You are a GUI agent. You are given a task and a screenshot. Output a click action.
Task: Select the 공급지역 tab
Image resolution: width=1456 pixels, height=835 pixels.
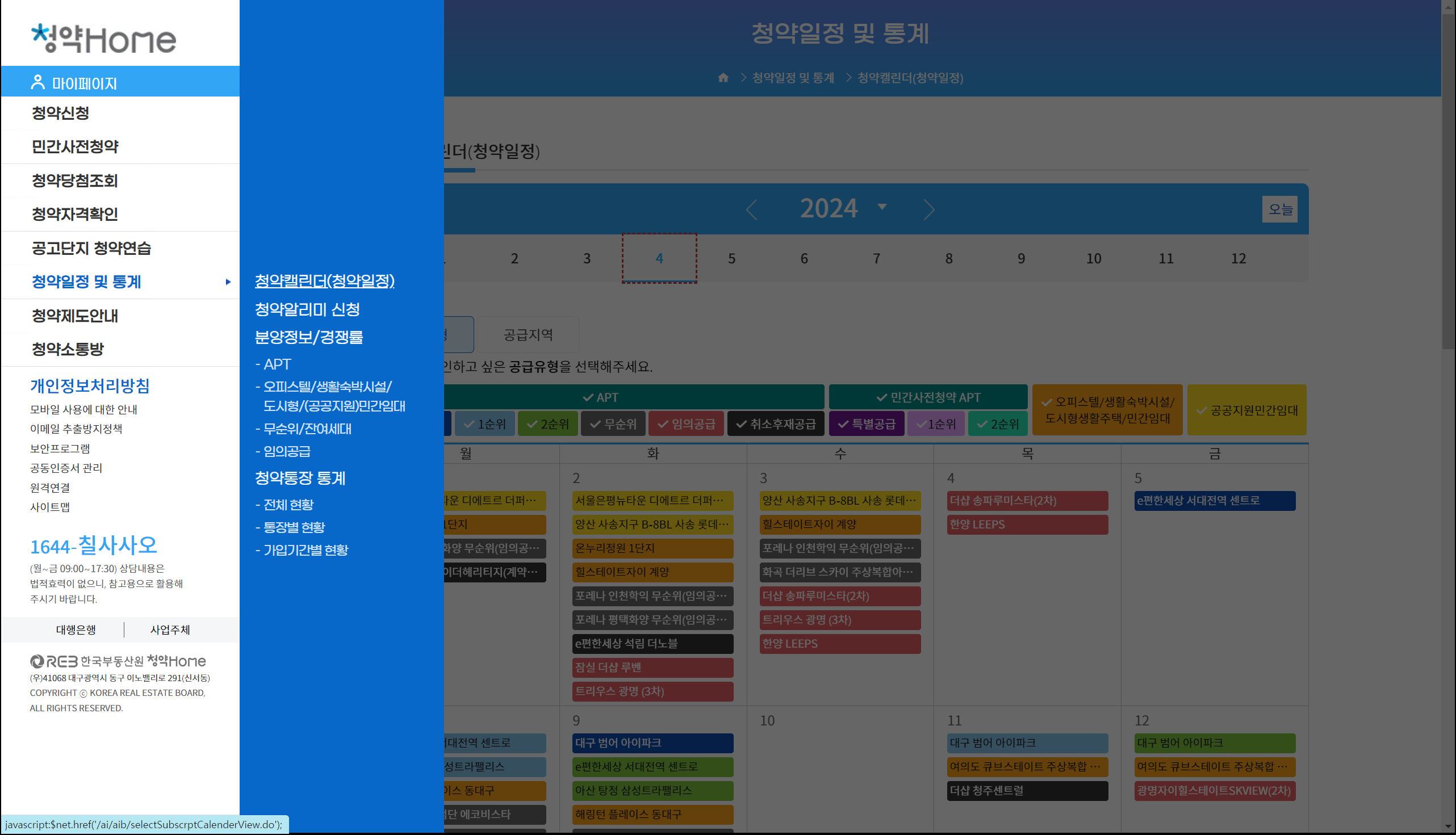pos(528,335)
